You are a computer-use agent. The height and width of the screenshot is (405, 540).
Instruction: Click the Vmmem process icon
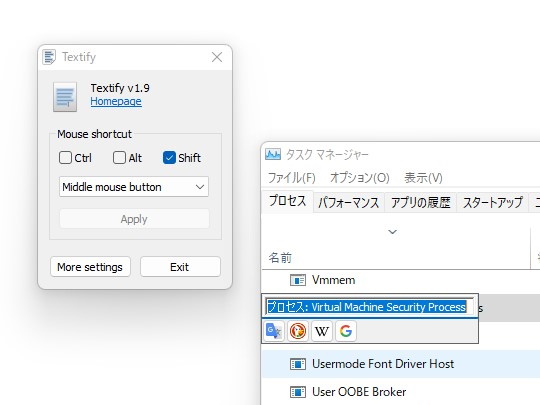click(298, 280)
